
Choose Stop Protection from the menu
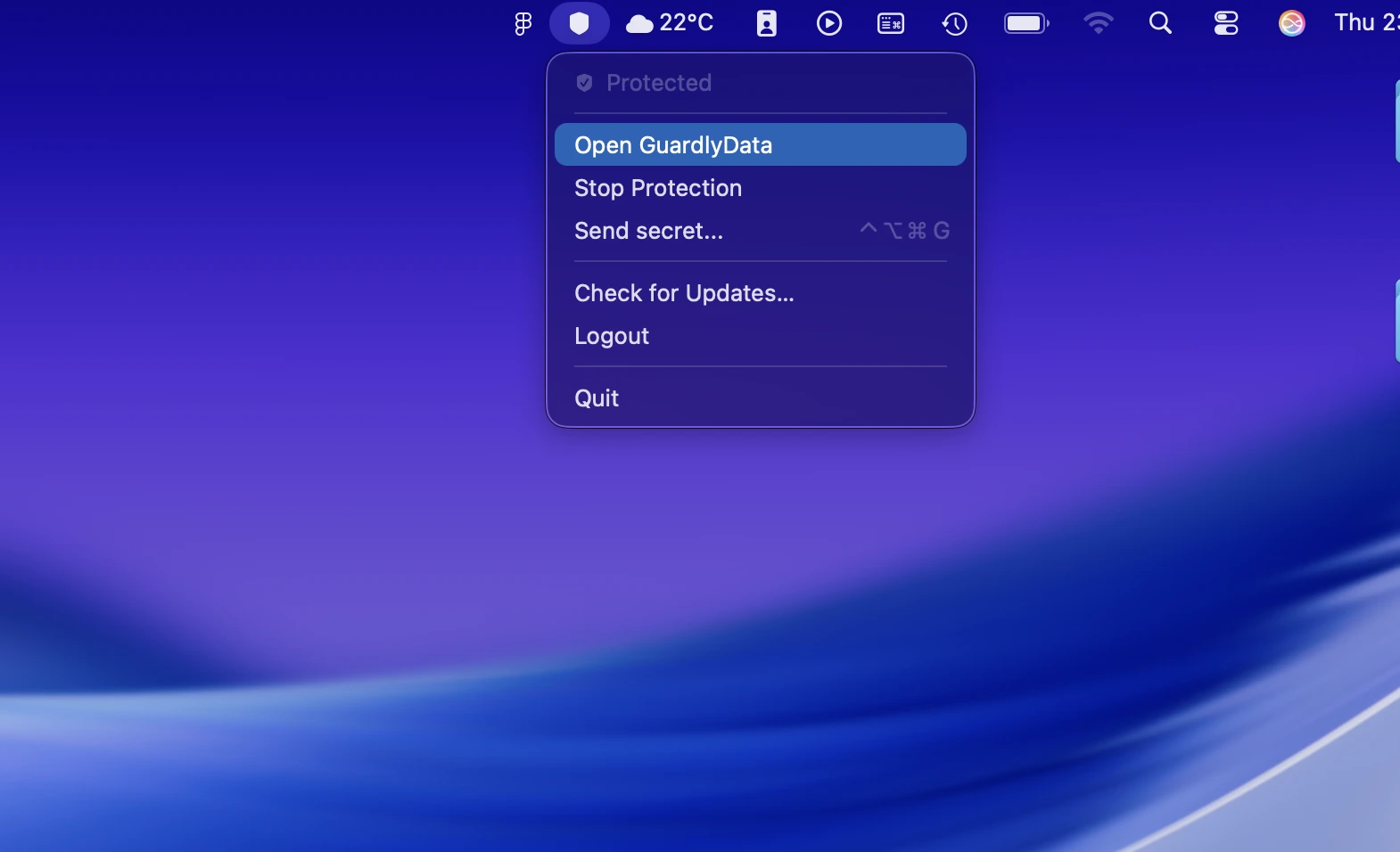761,188
